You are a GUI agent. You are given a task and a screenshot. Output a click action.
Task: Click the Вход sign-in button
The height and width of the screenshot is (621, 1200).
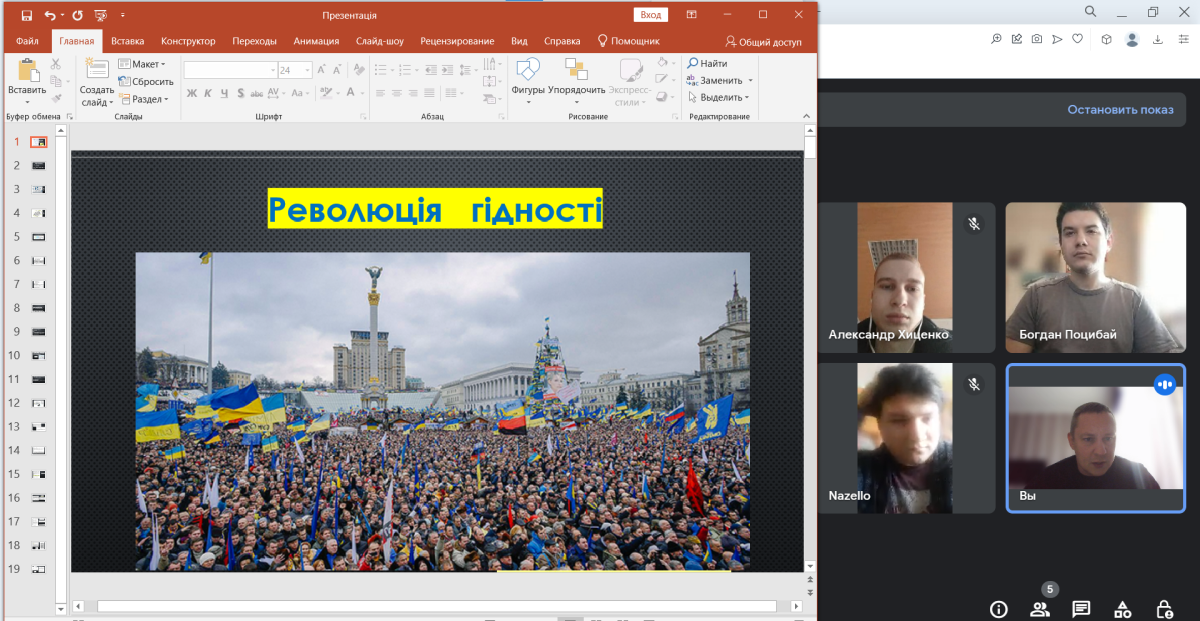650,15
